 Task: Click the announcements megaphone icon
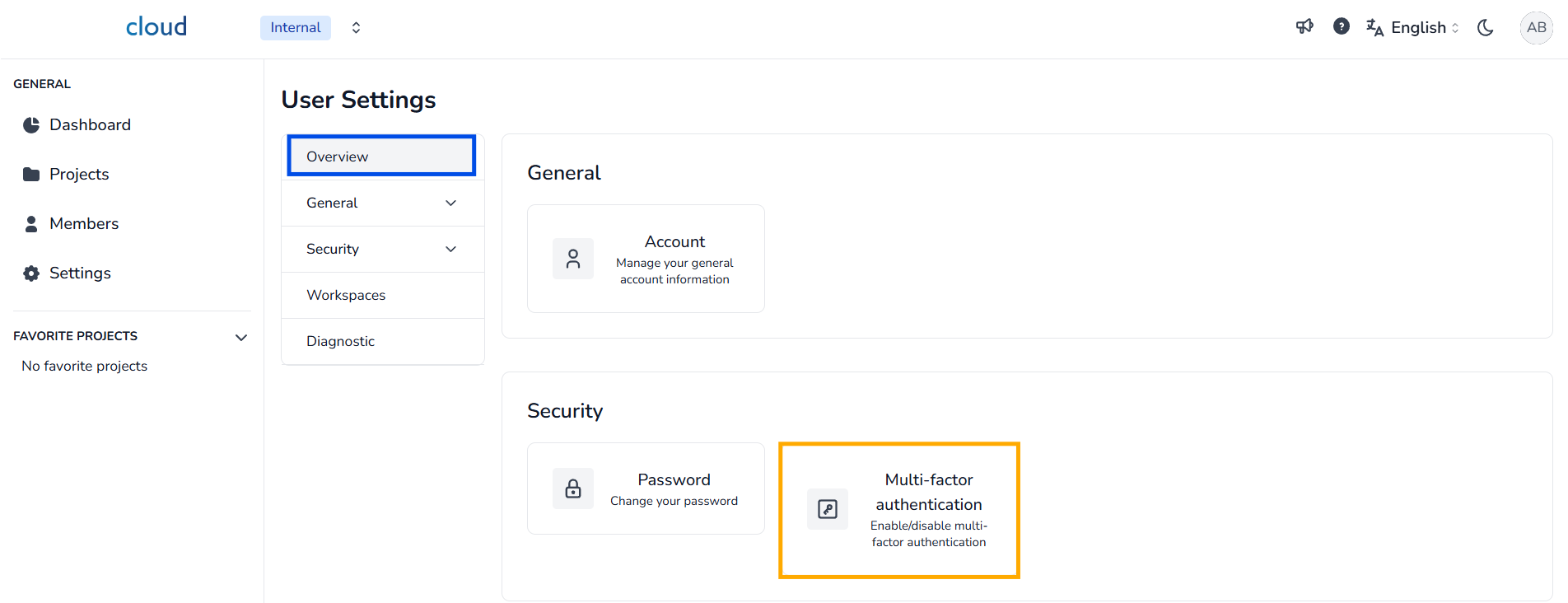[1304, 27]
